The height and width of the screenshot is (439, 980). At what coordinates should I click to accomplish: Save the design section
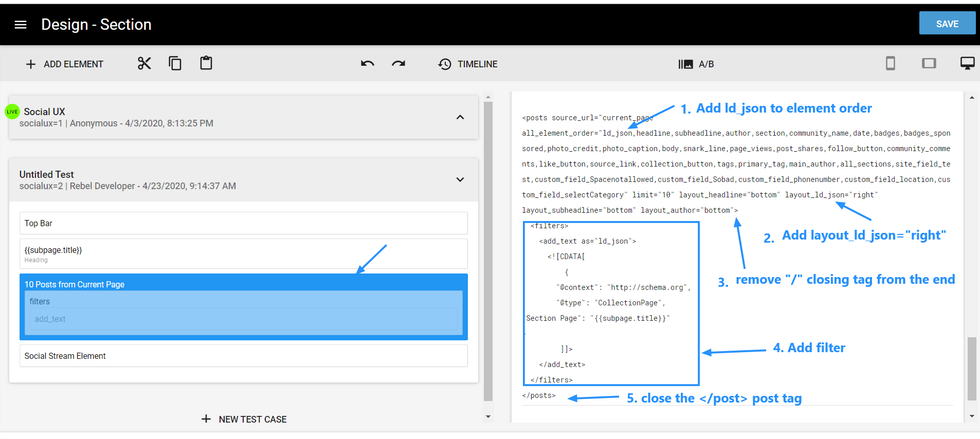point(946,24)
